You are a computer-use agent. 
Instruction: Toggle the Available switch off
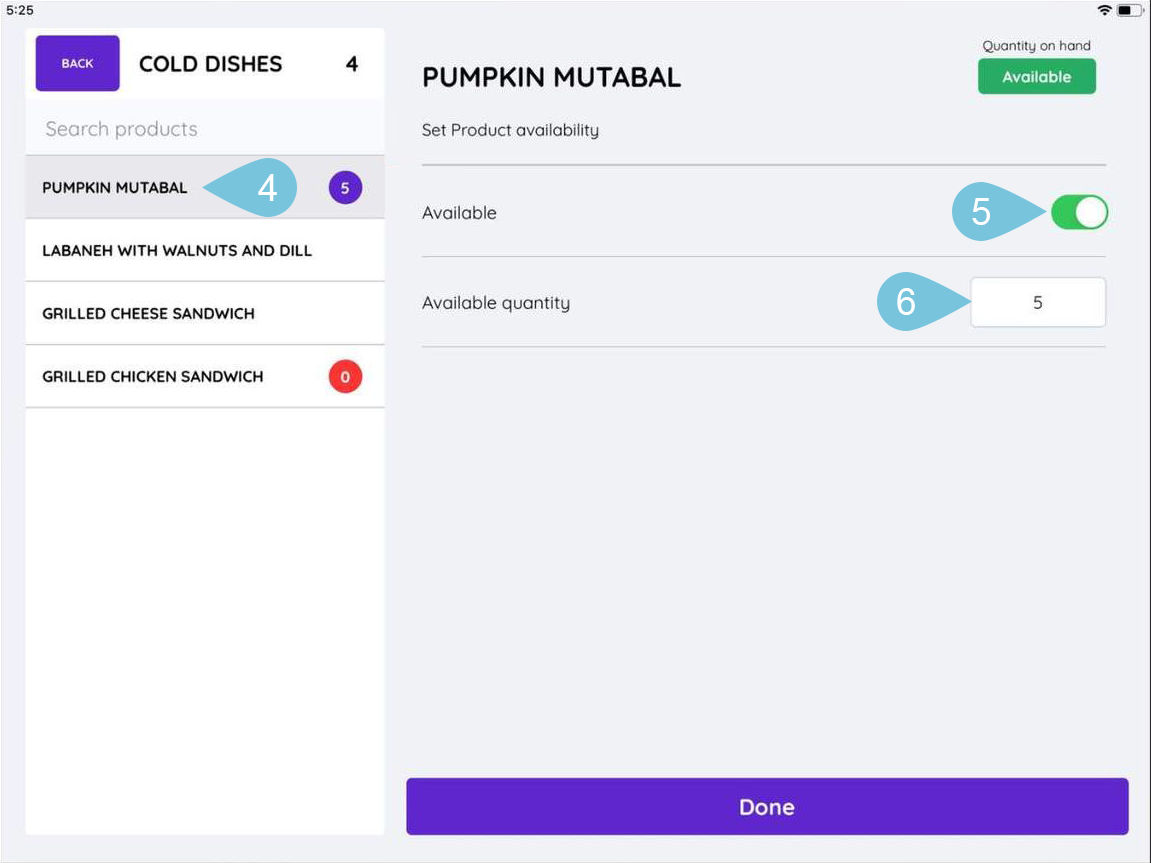point(1079,212)
